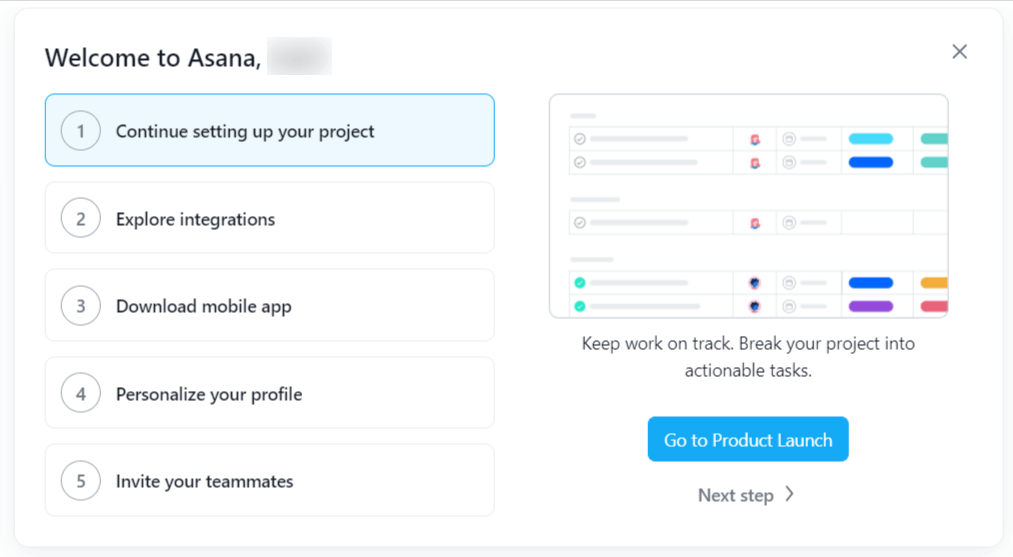Click the step 2 number circle

[x=81, y=219]
